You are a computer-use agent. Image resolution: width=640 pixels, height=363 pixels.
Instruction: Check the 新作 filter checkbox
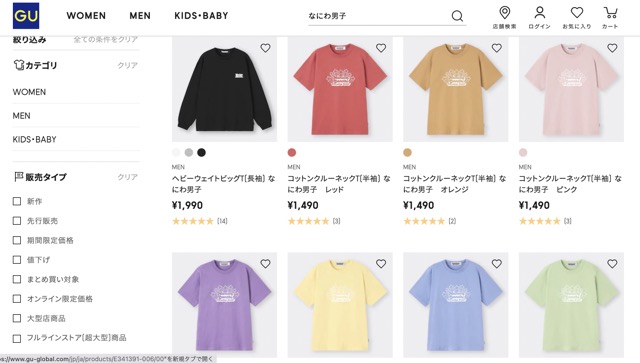(17, 201)
